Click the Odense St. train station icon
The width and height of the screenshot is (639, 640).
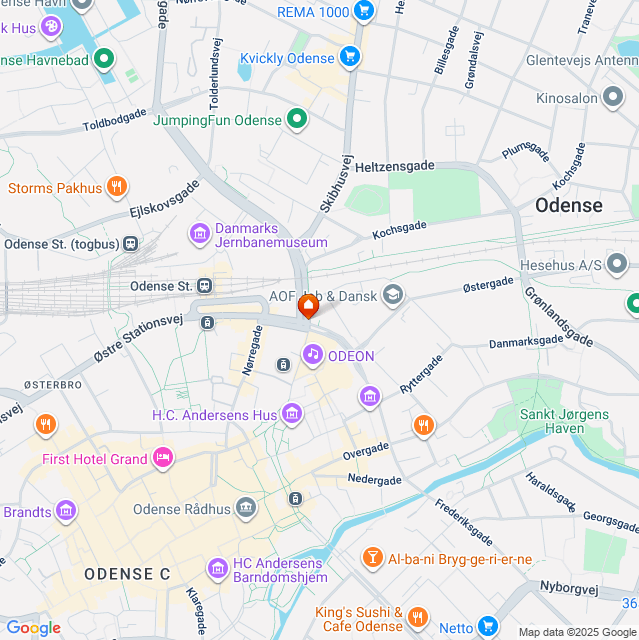pos(205,286)
